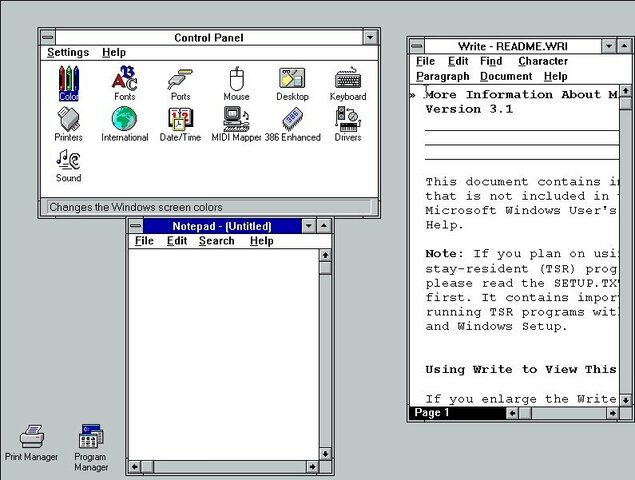Select the Sound icon
The height and width of the screenshot is (480, 635).
68,166
